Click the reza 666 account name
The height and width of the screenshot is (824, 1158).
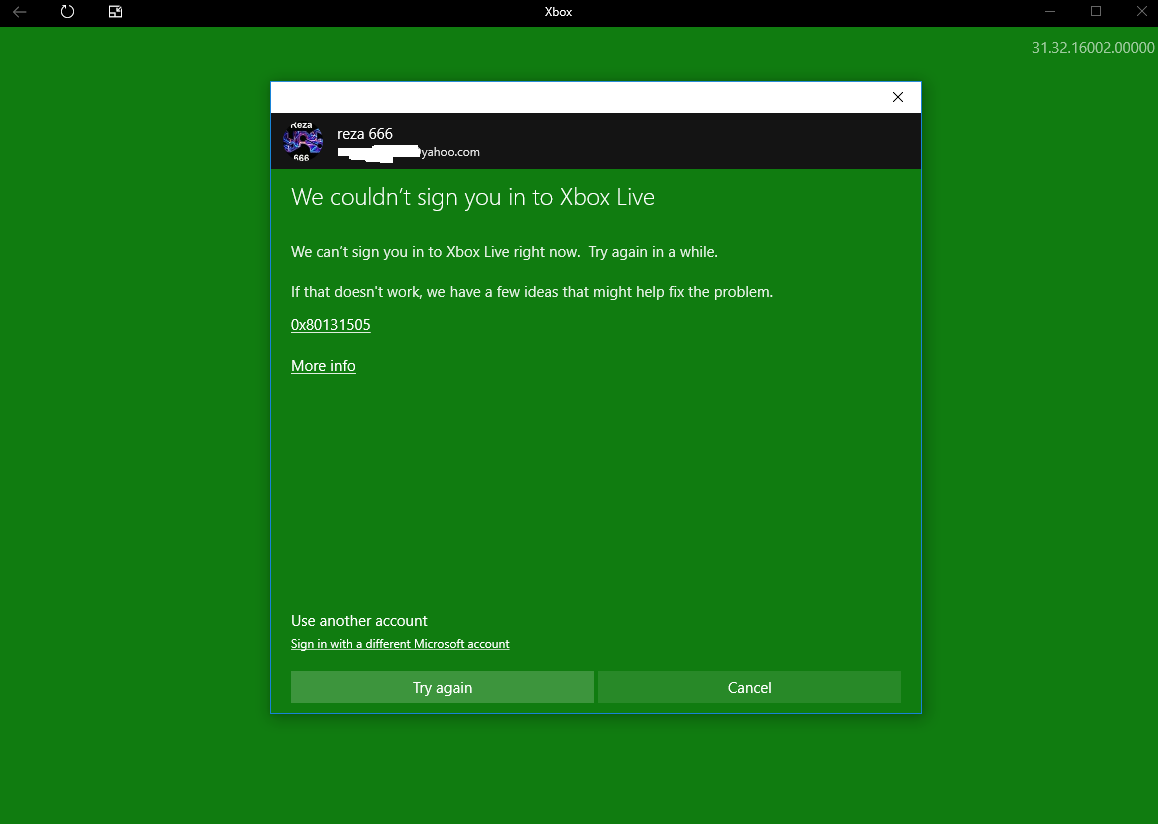click(x=365, y=134)
